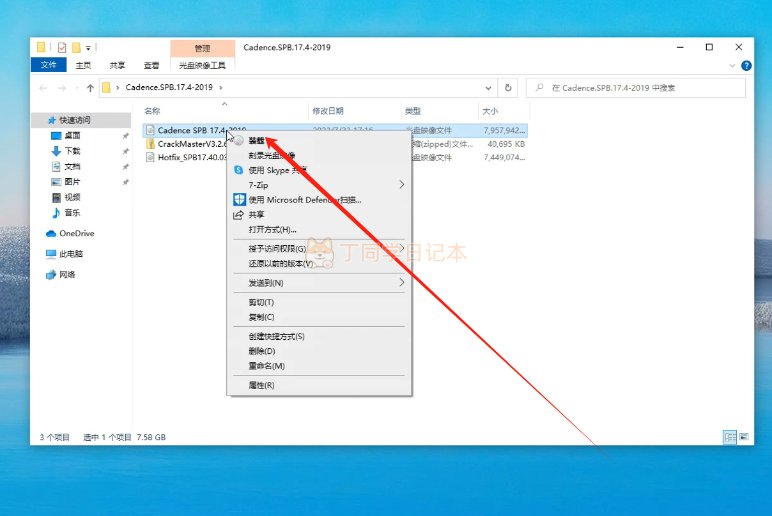
Task: Go up one folder level
Action: pyautogui.click(x=90, y=88)
